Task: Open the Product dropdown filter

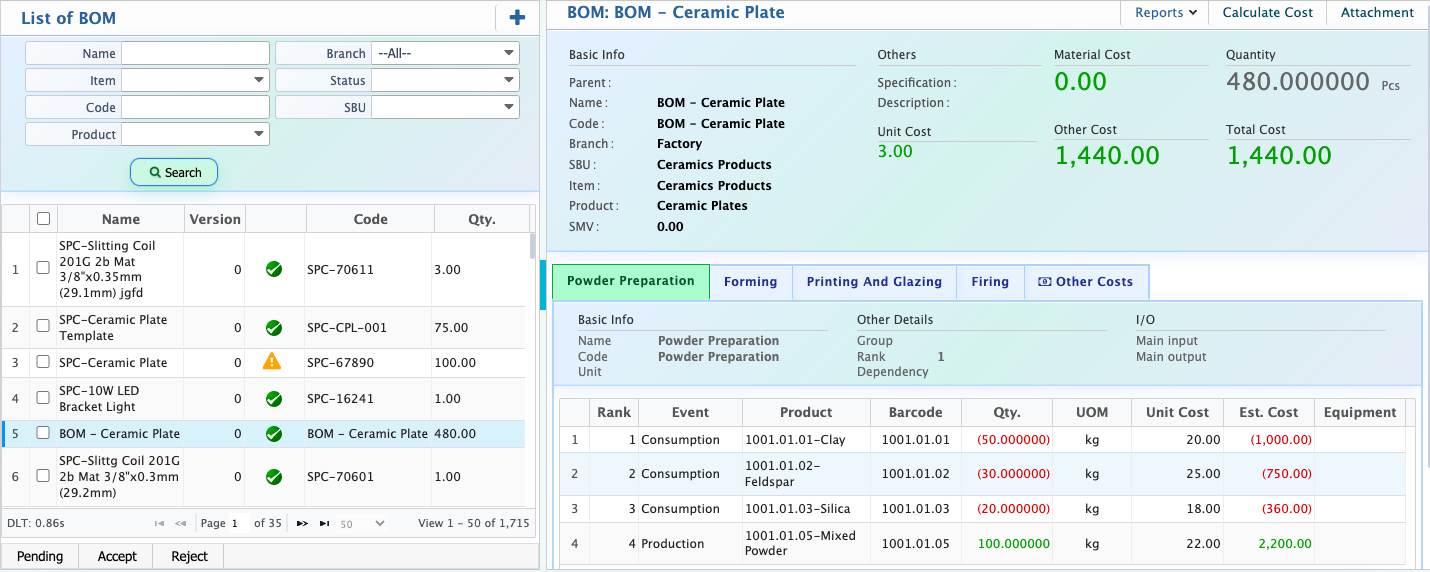Action: pos(195,134)
